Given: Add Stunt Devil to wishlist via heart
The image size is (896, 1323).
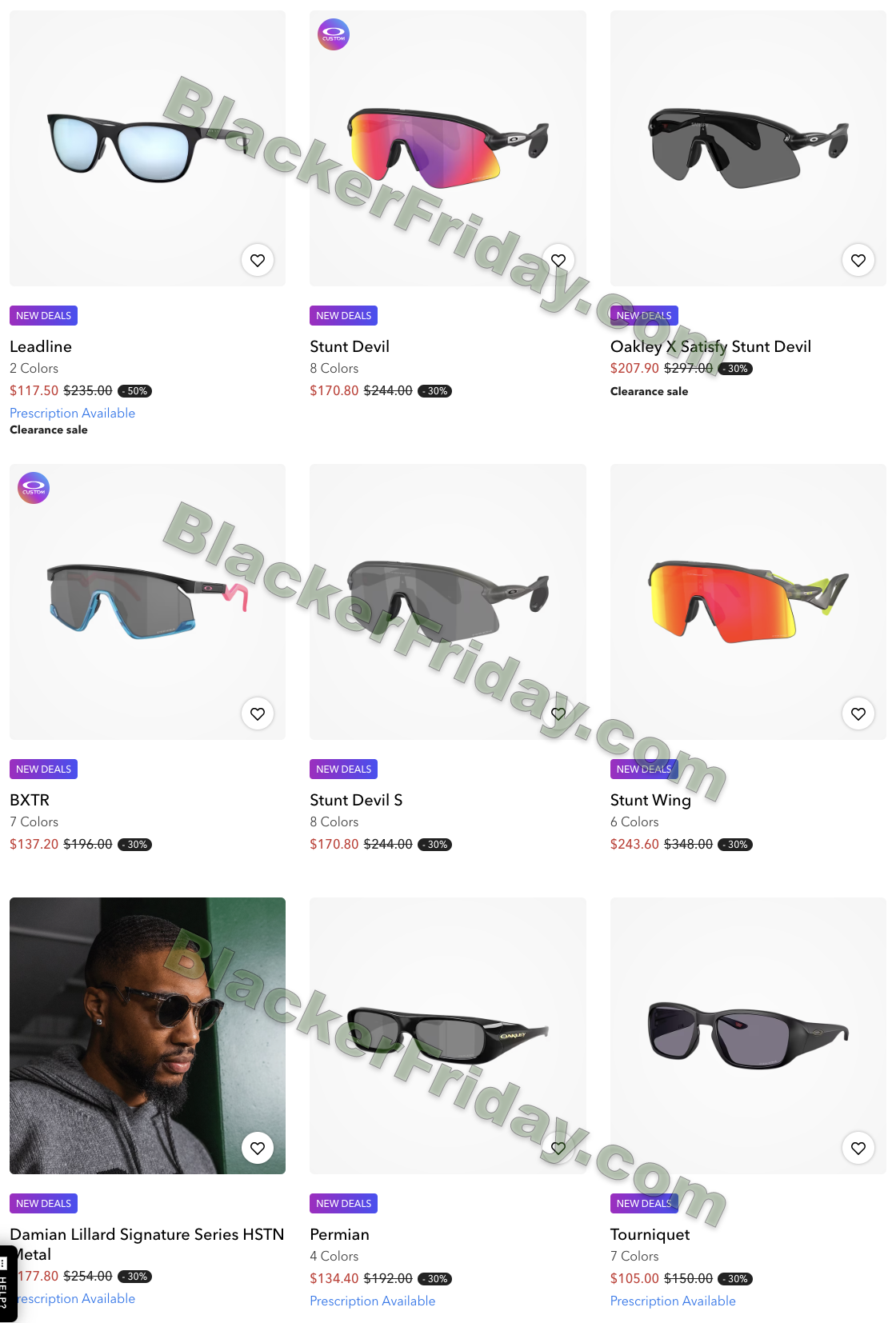Looking at the screenshot, I should coord(558,260).
